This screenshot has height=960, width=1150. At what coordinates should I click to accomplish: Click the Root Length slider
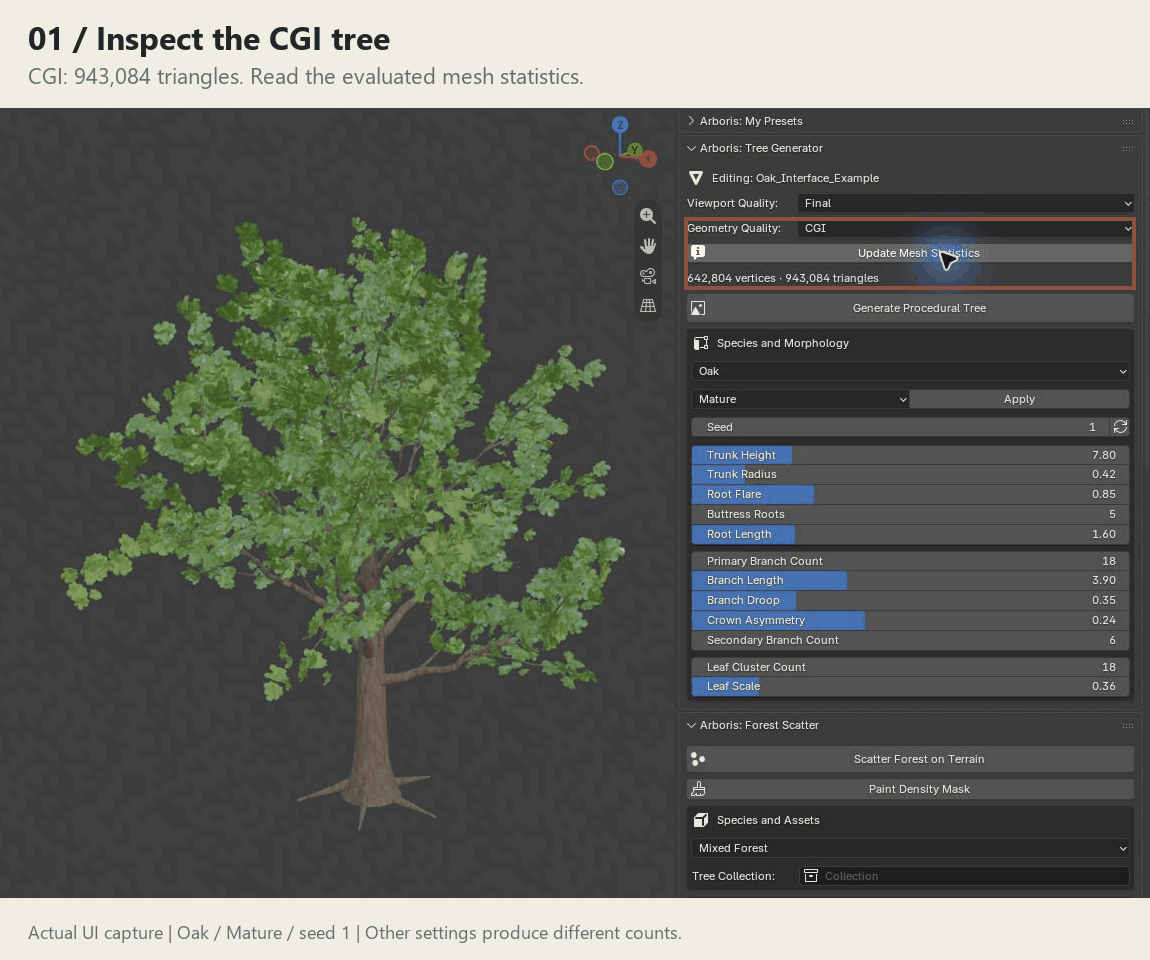(910, 534)
